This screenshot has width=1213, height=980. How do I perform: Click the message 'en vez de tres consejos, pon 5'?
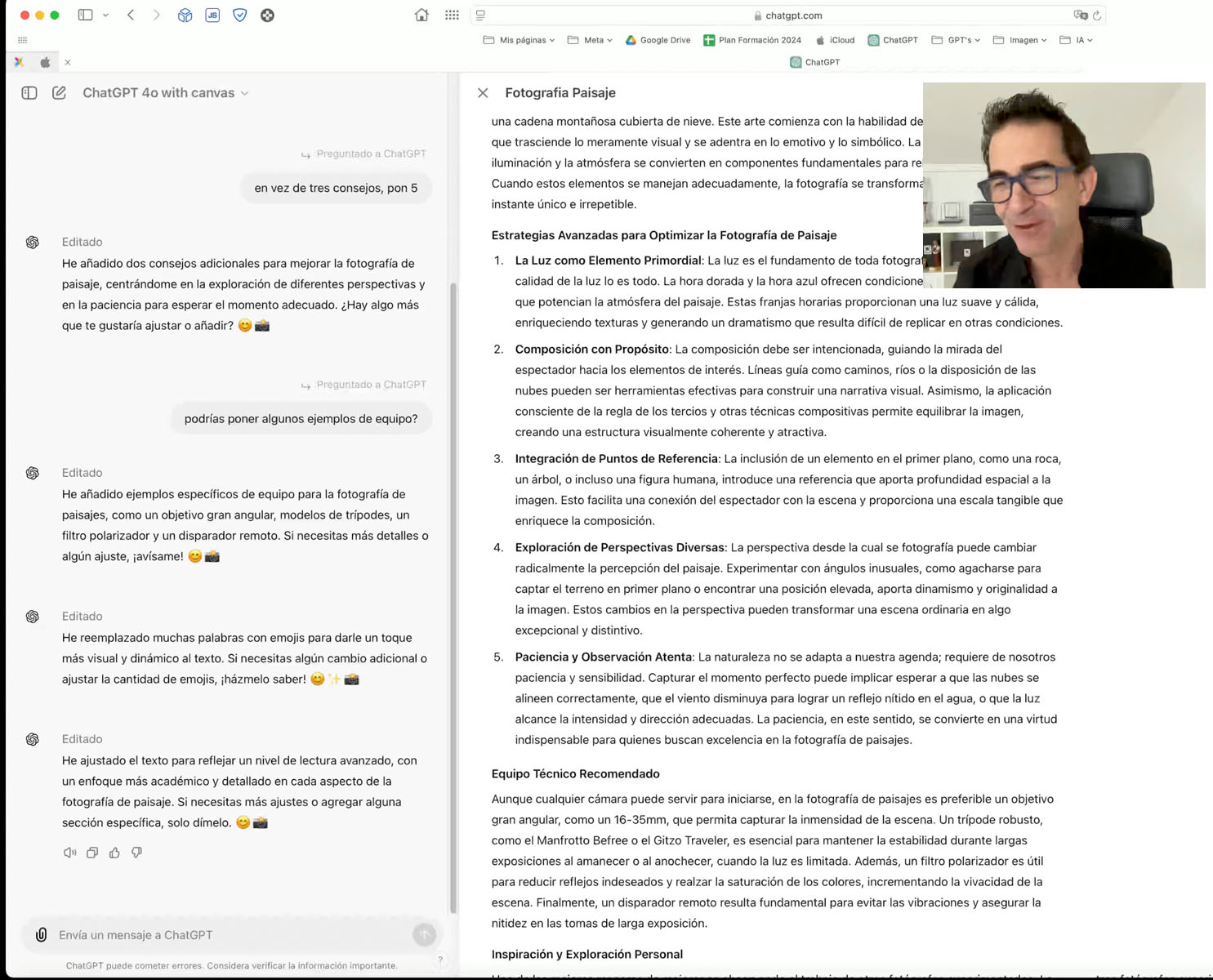336,188
